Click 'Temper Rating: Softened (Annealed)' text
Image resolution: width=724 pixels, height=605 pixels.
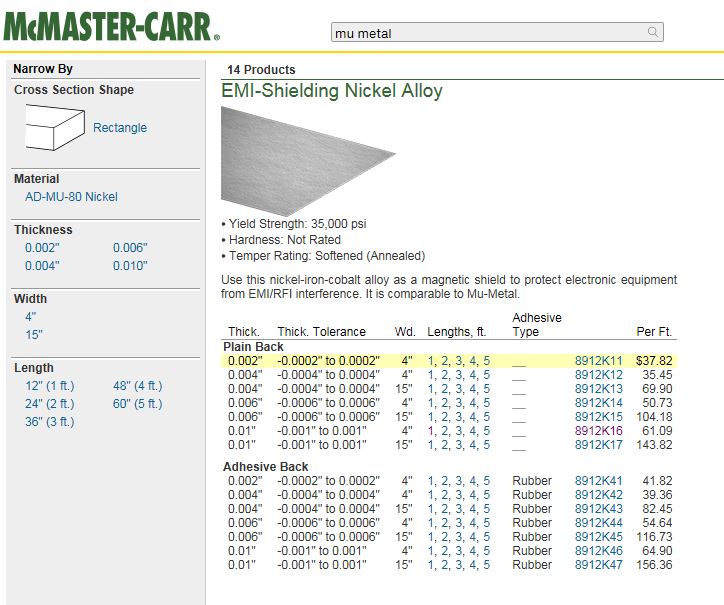pos(327,256)
